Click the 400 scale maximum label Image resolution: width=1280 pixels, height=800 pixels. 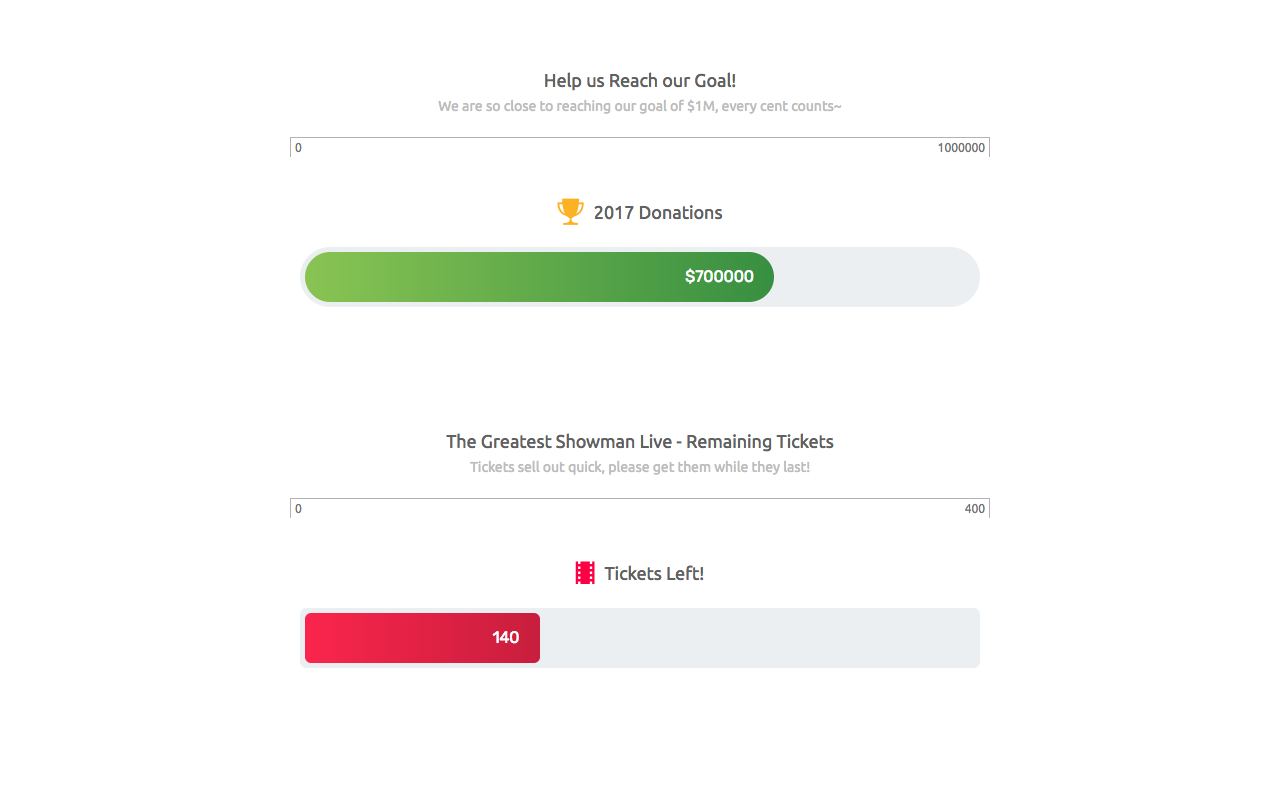click(x=975, y=509)
